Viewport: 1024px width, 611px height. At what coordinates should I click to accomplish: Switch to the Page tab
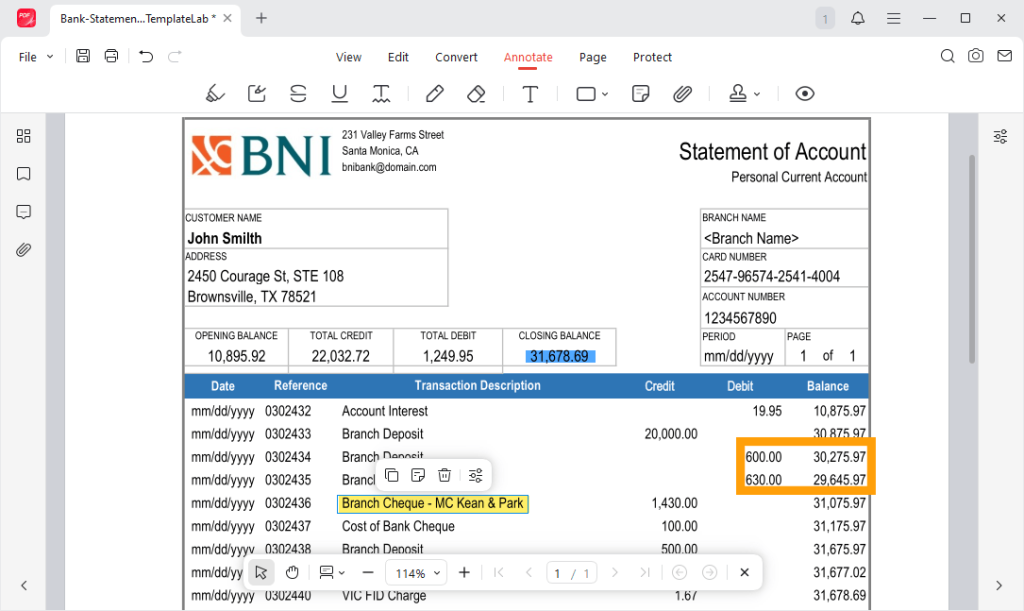click(x=593, y=57)
